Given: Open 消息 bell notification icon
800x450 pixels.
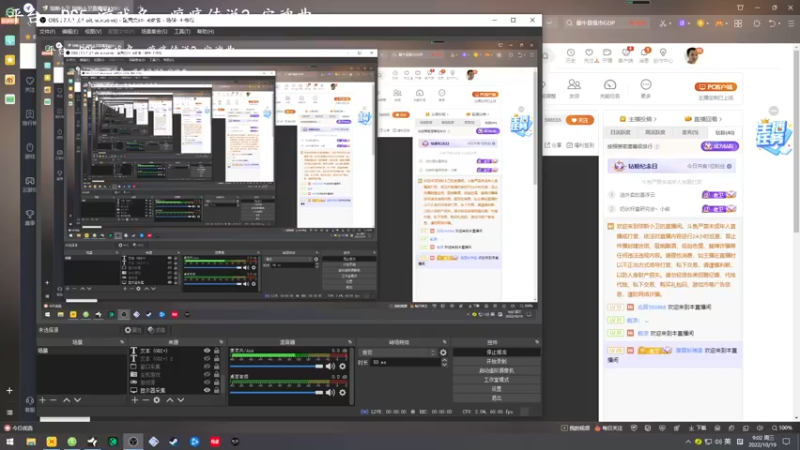Looking at the screenshot, I should 644,55.
